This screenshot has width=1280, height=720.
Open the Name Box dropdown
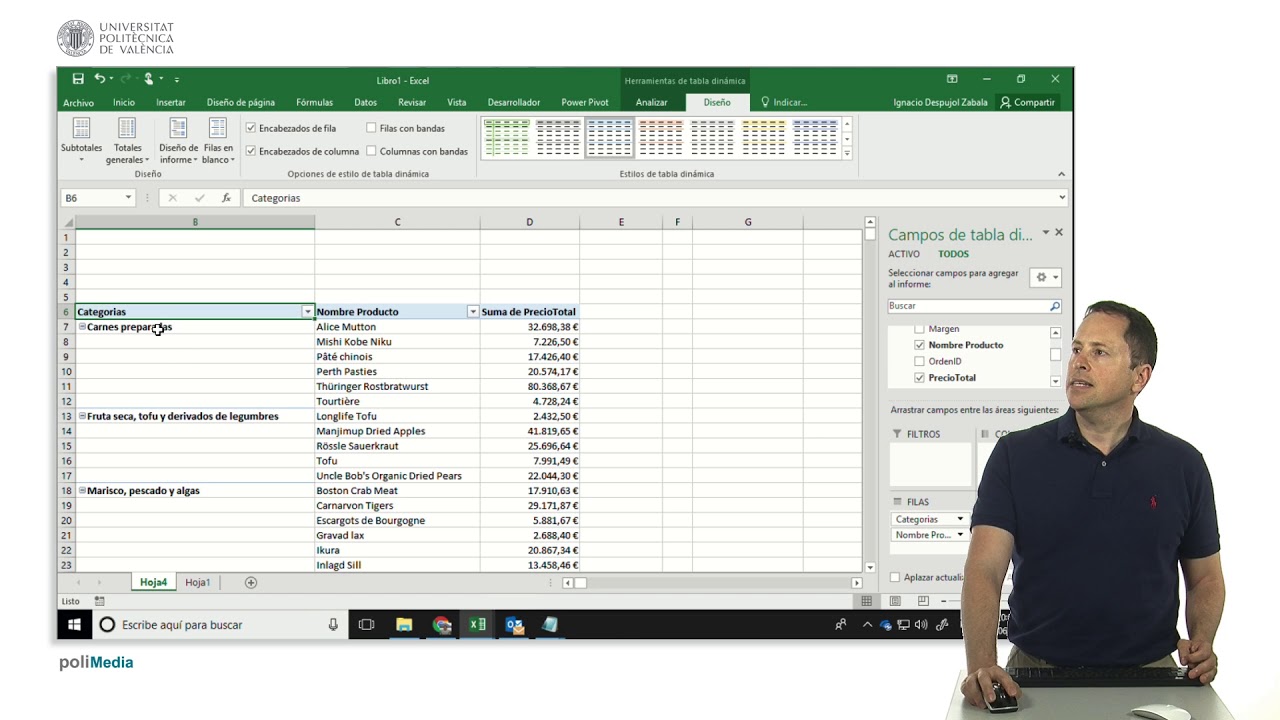(x=128, y=198)
